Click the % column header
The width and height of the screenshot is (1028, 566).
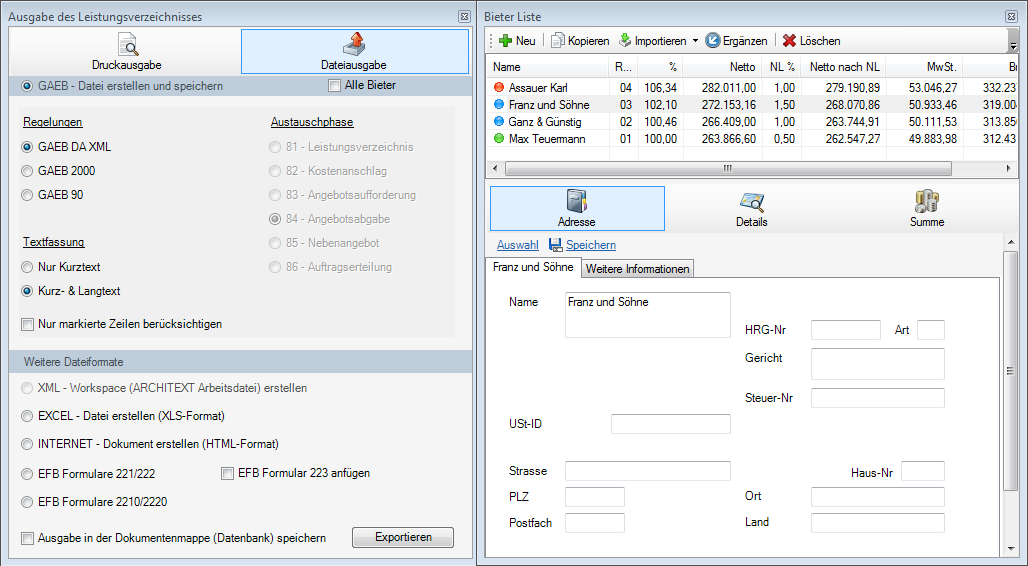point(660,67)
